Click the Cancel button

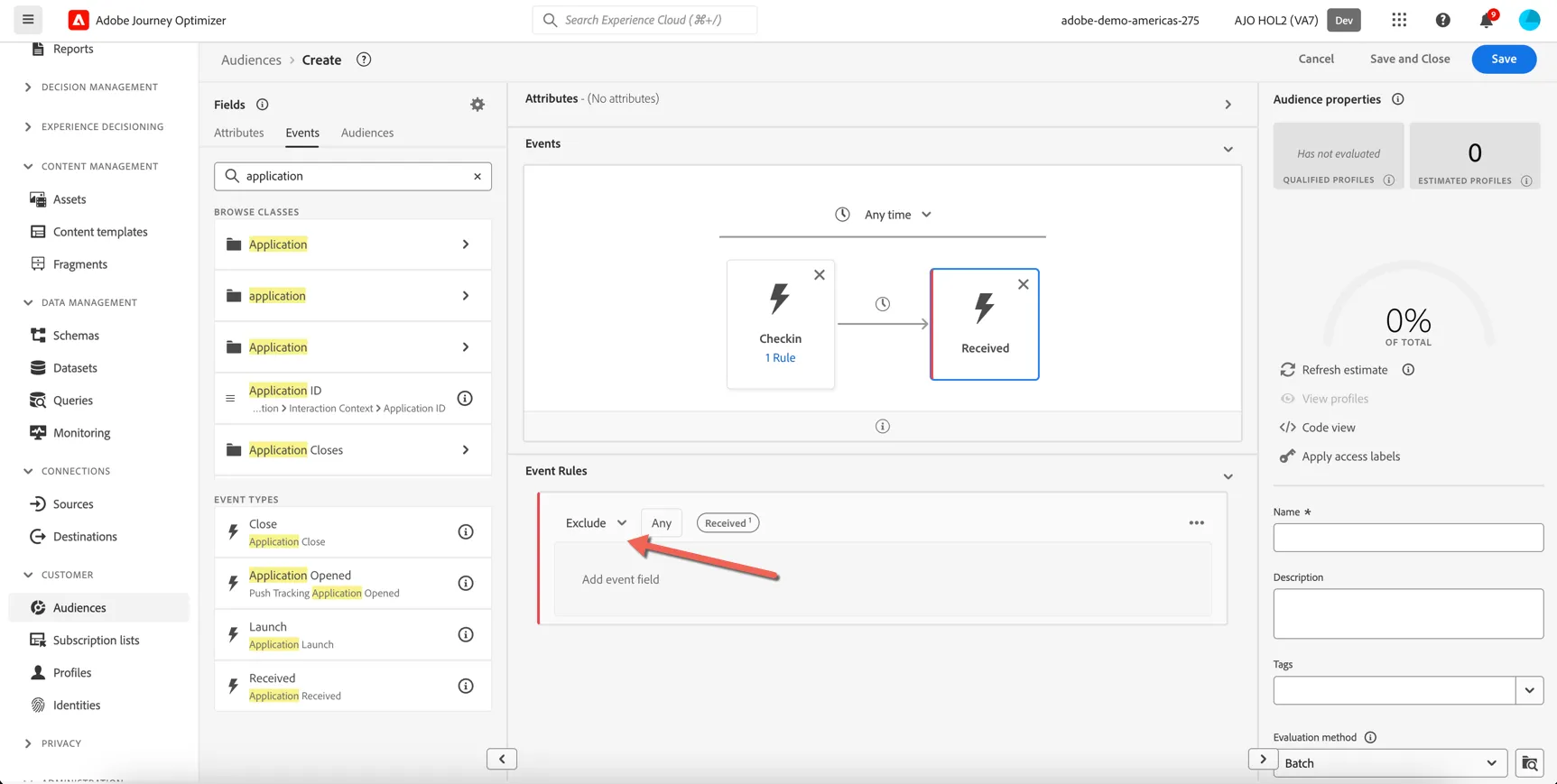point(1316,59)
